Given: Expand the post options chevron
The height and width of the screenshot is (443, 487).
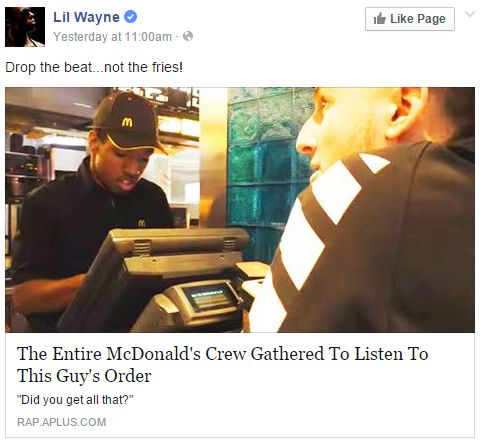Looking at the screenshot, I should point(470,14).
